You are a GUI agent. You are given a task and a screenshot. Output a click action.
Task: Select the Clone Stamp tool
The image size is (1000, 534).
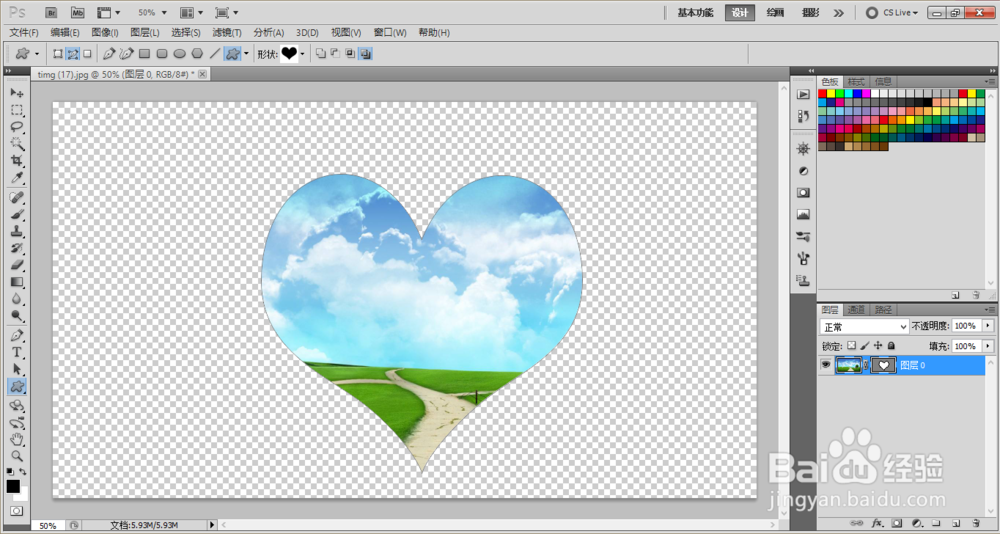(17, 231)
